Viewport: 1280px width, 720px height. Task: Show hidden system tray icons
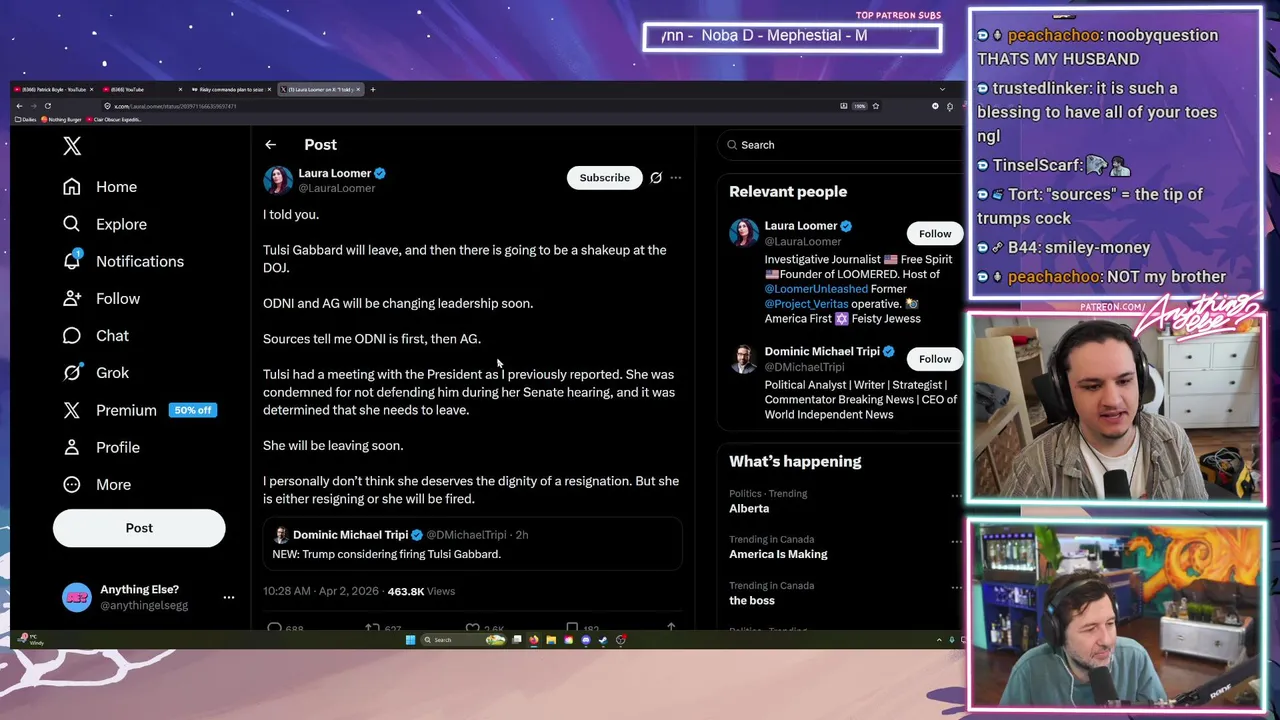939,640
